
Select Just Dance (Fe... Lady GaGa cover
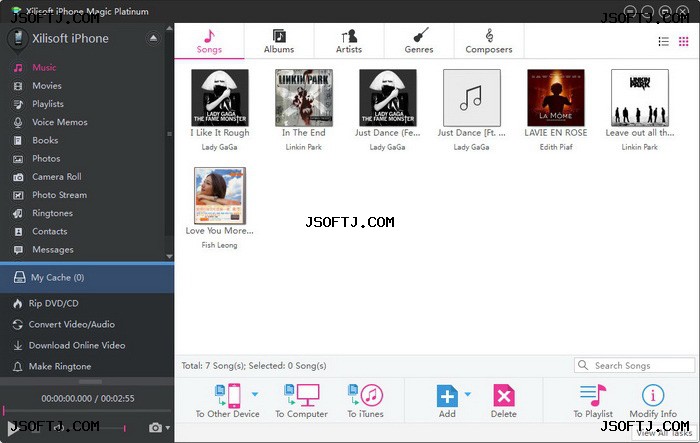pos(388,97)
